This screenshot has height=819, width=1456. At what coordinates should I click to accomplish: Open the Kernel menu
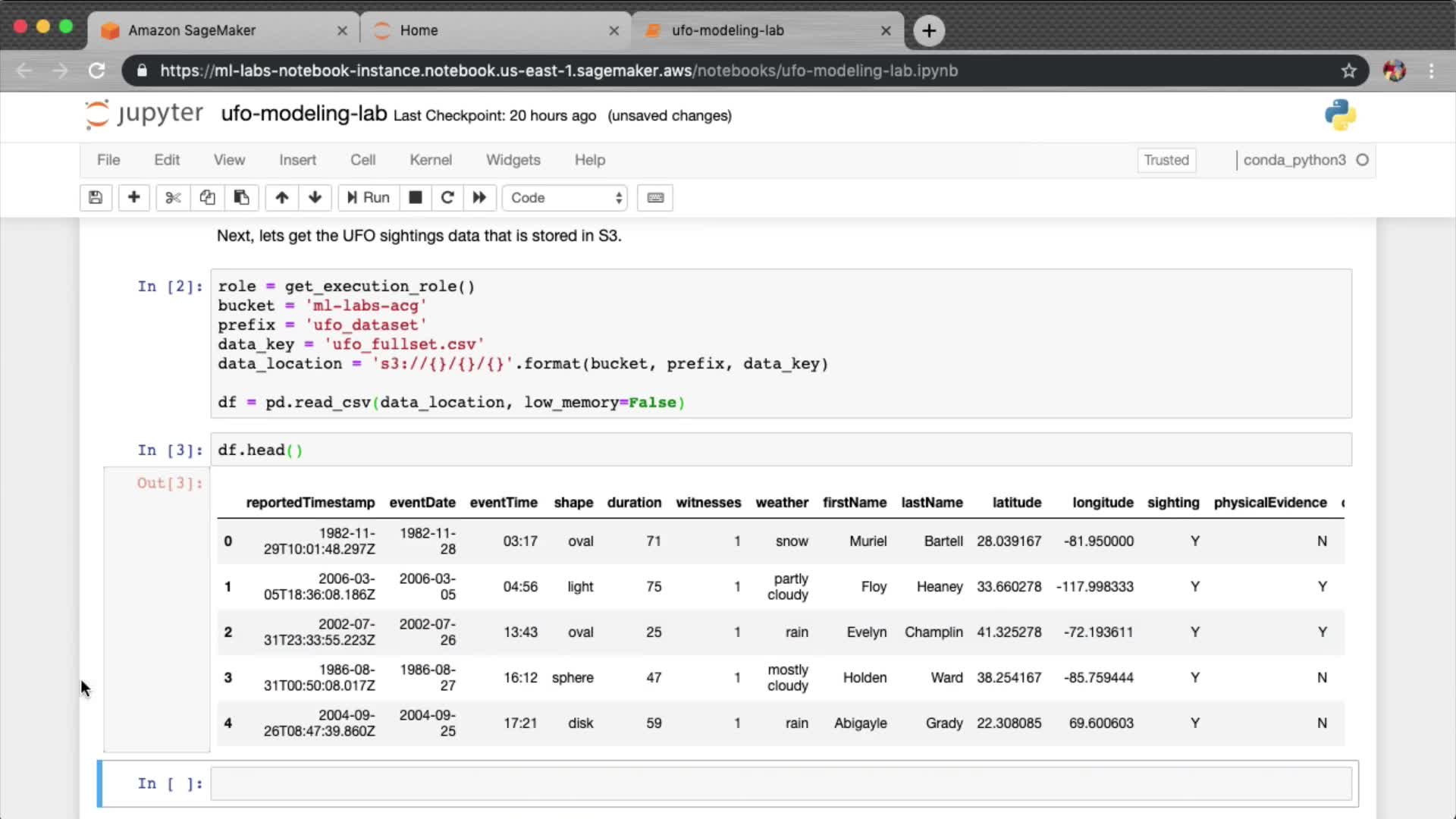tap(430, 160)
